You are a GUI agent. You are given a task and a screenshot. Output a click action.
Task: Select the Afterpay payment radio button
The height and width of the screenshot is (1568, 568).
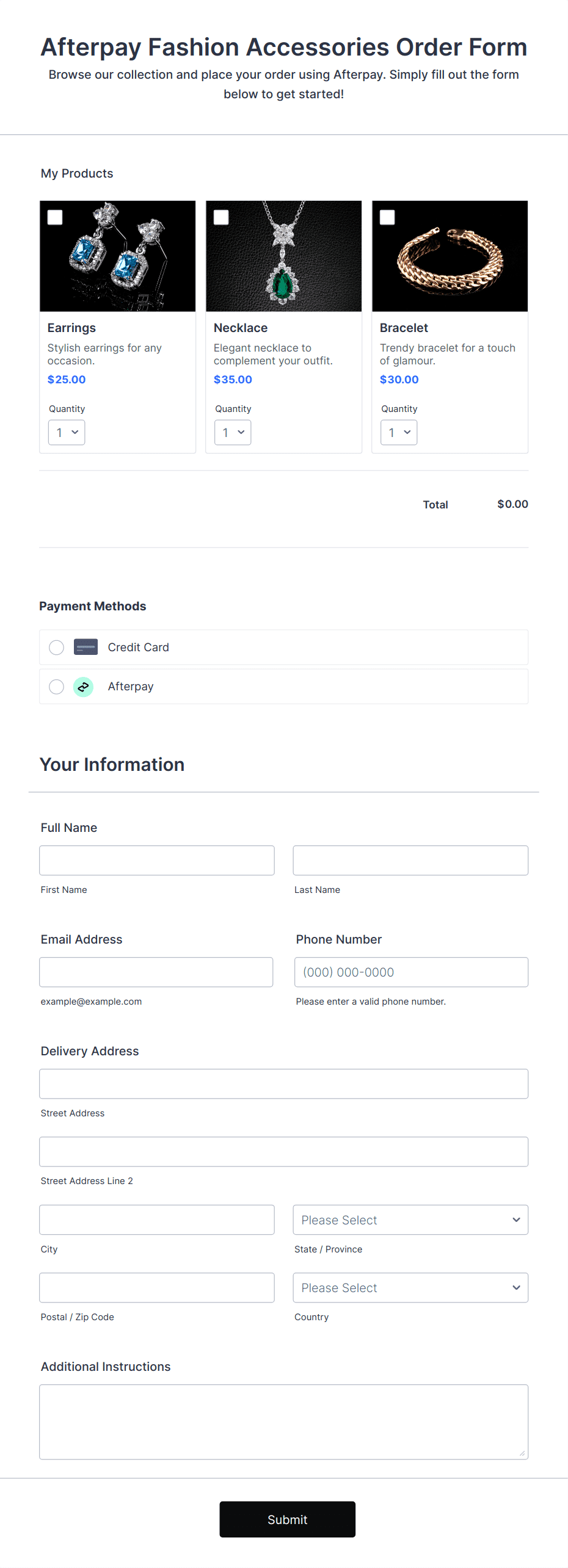tap(56, 687)
